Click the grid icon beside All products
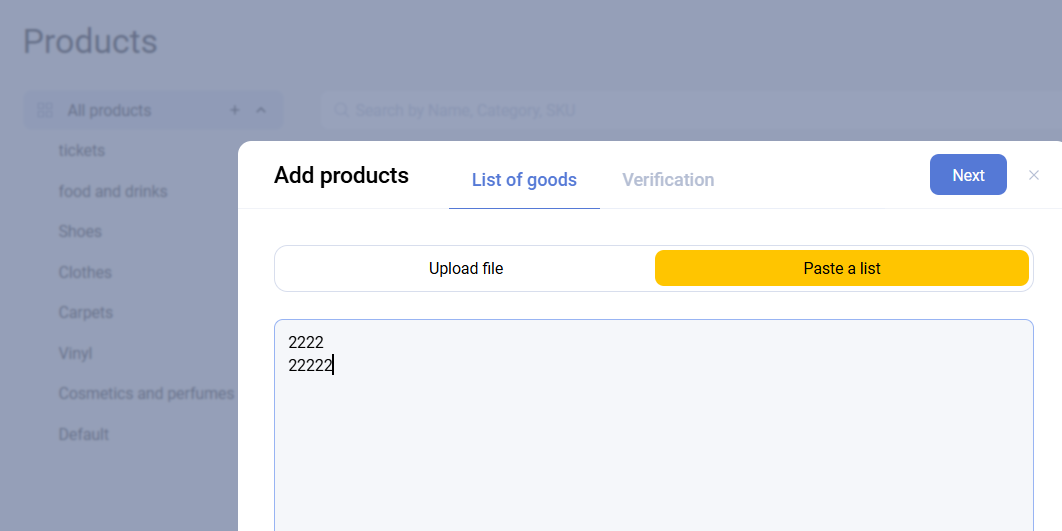 click(x=45, y=110)
